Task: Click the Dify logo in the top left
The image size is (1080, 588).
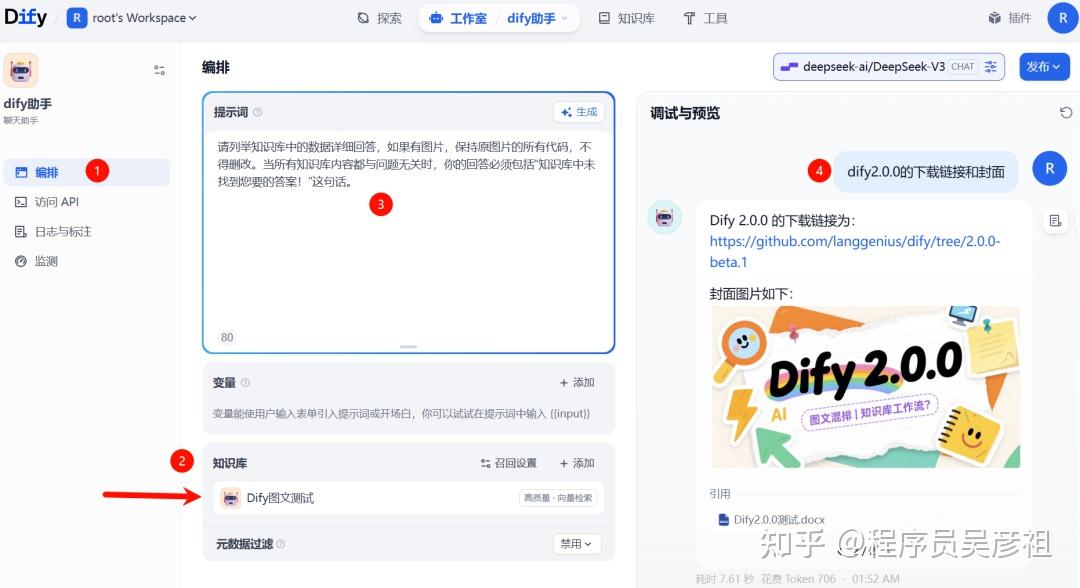Action: pos(25,16)
